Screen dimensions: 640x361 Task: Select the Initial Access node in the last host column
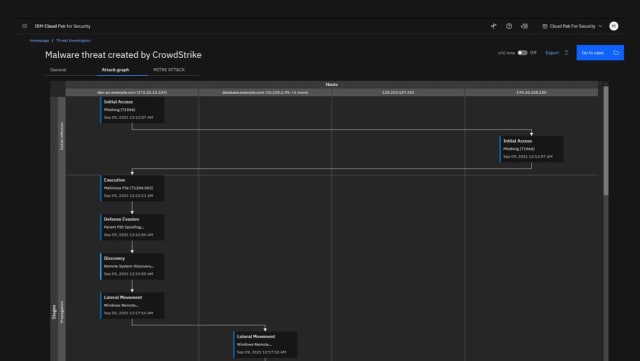(x=531, y=149)
